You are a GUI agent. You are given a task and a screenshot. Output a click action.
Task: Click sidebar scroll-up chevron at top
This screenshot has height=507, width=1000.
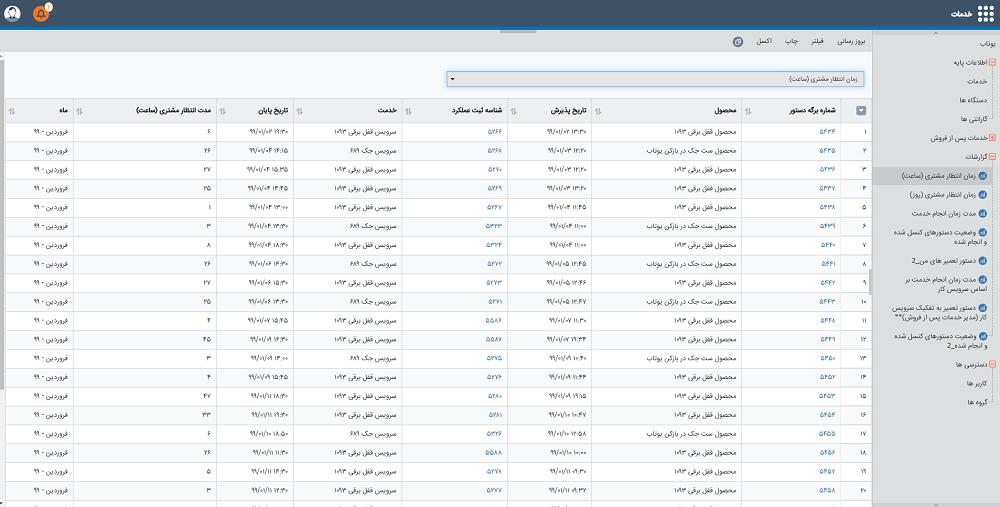(936, 33)
